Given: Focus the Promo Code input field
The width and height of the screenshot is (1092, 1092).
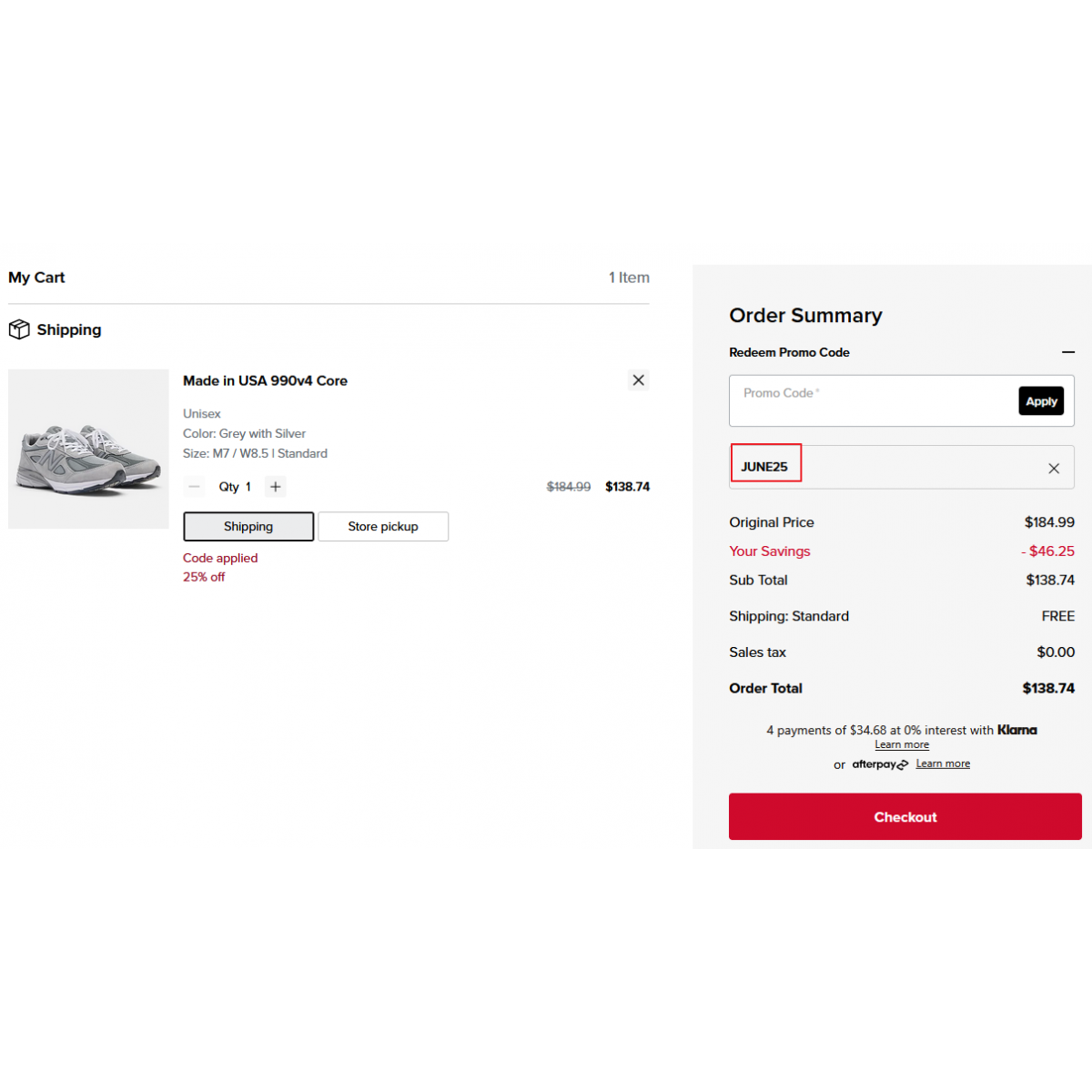Looking at the screenshot, I should pyautogui.click(x=872, y=400).
